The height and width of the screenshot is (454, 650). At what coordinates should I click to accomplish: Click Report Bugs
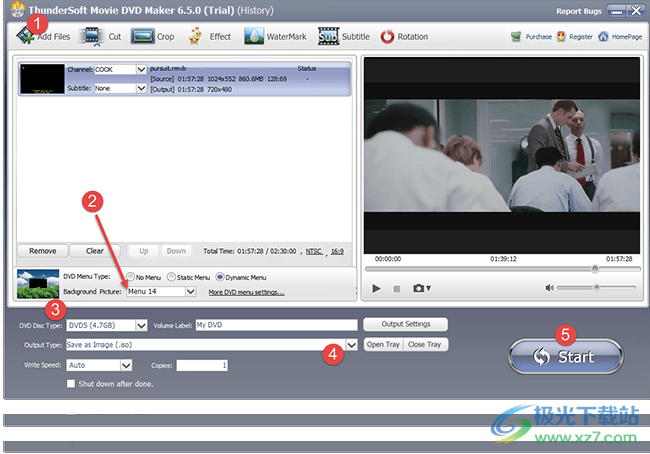coord(579,11)
